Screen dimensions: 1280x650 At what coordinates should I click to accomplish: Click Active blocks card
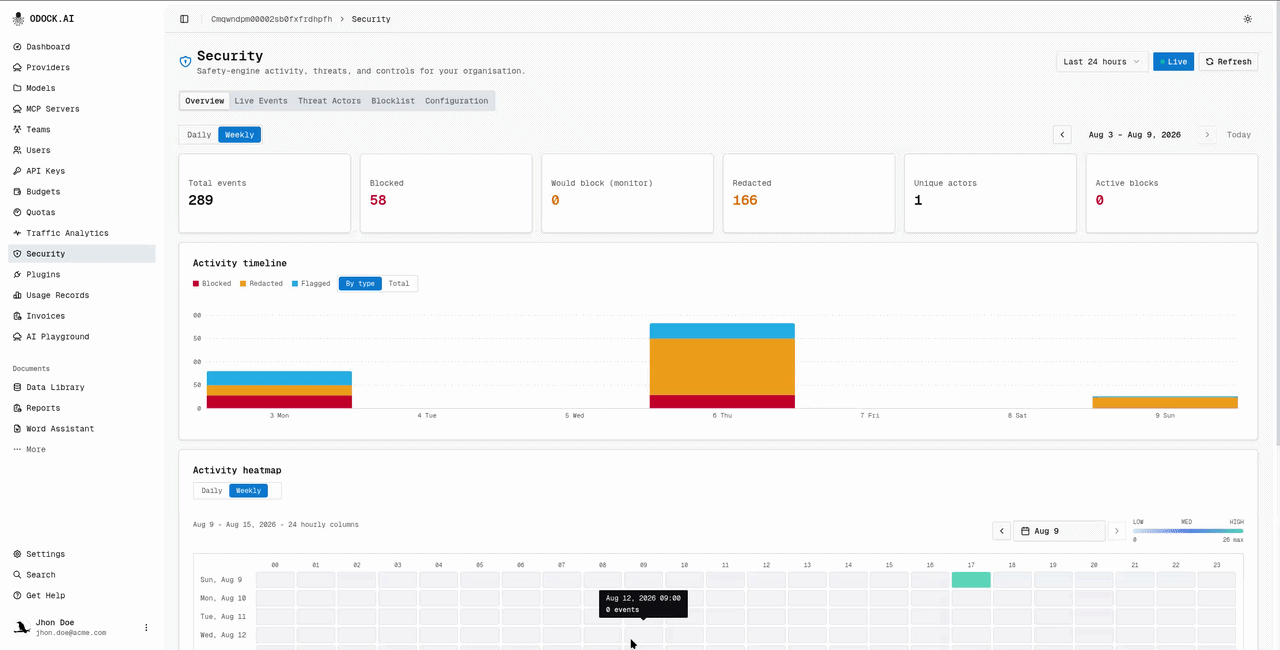tap(1172, 193)
